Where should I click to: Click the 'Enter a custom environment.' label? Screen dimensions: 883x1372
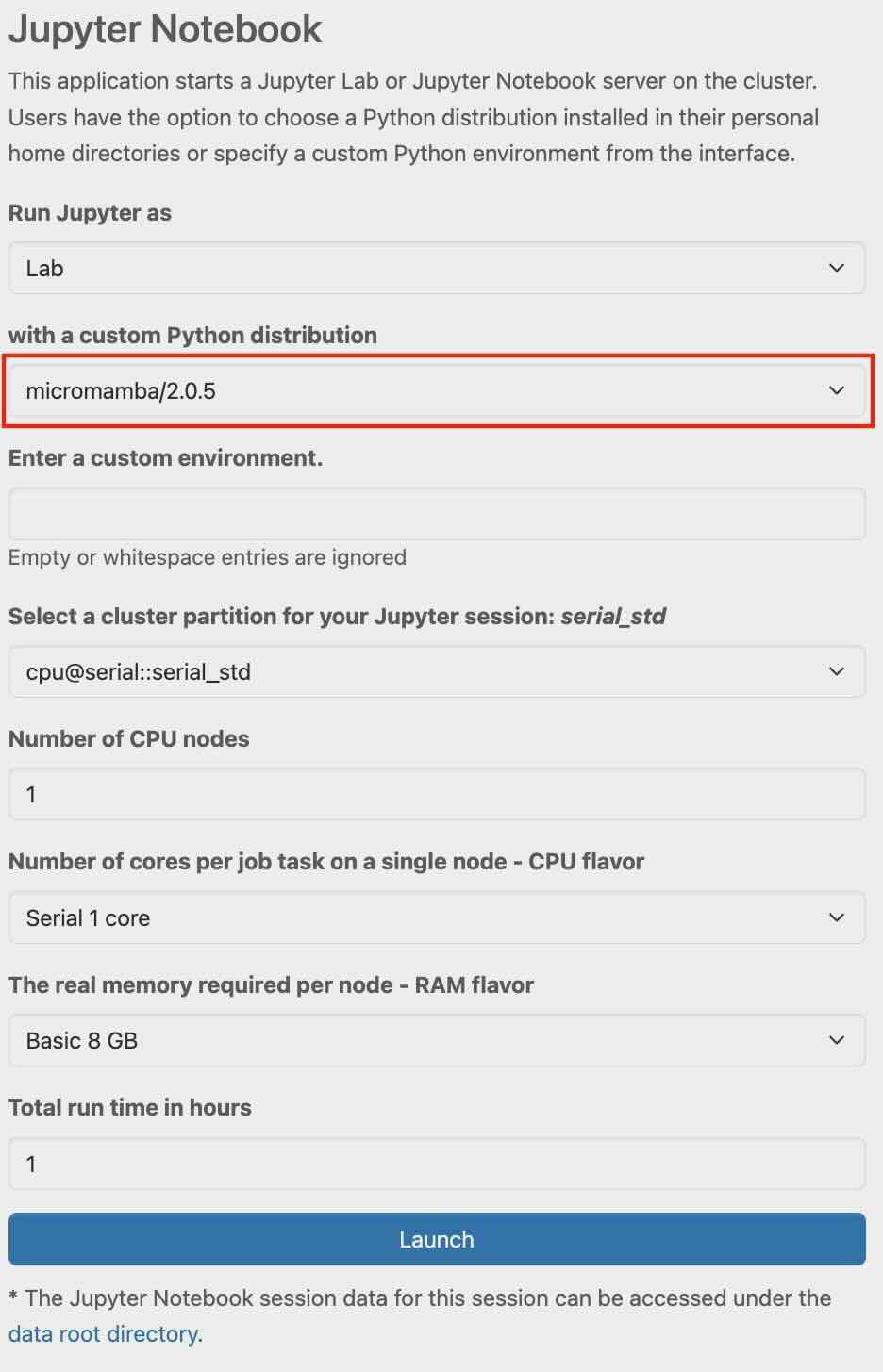(x=165, y=458)
